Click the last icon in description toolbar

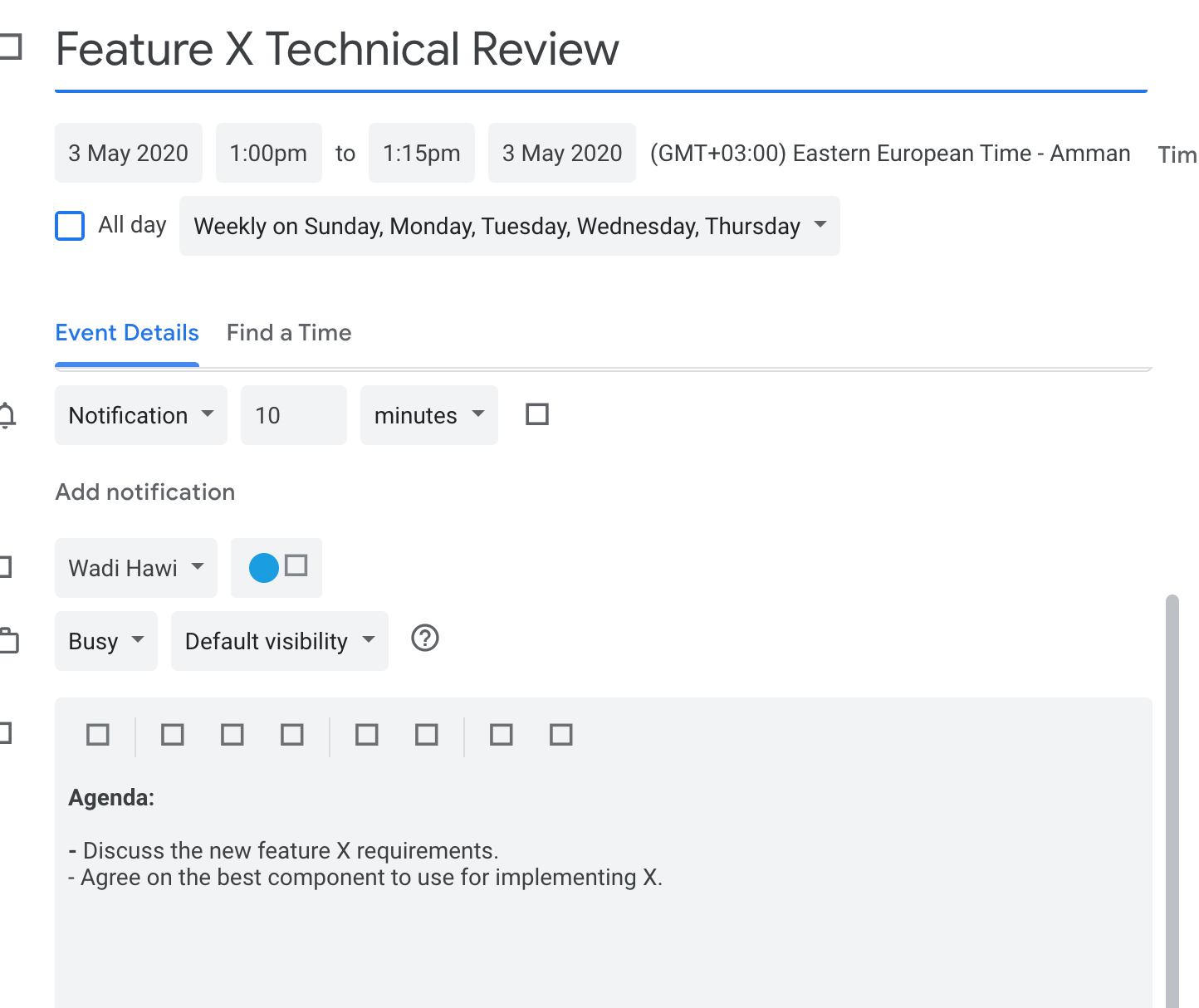(561, 735)
